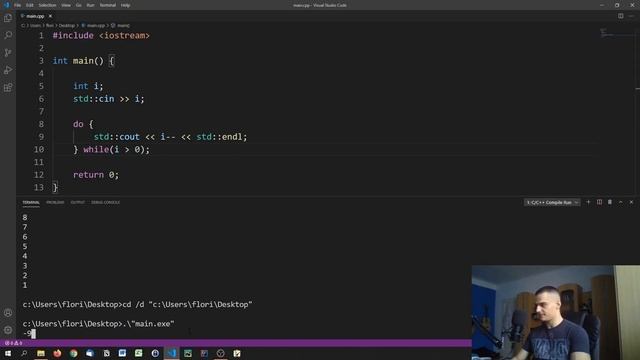Click the "return 0;" code line
The width and height of the screenshot is (640, 360).
pyautogui.click(x=96, y=175)
